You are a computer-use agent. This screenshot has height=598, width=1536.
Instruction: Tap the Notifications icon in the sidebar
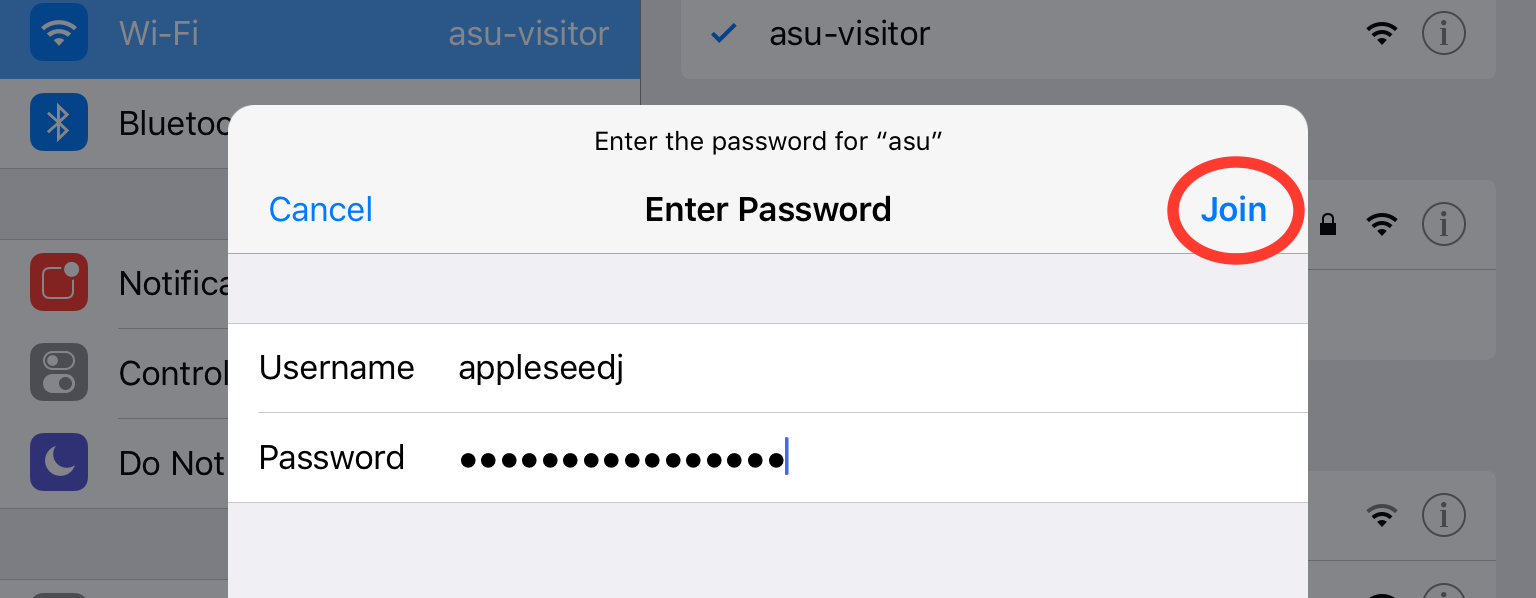point(59,283)
